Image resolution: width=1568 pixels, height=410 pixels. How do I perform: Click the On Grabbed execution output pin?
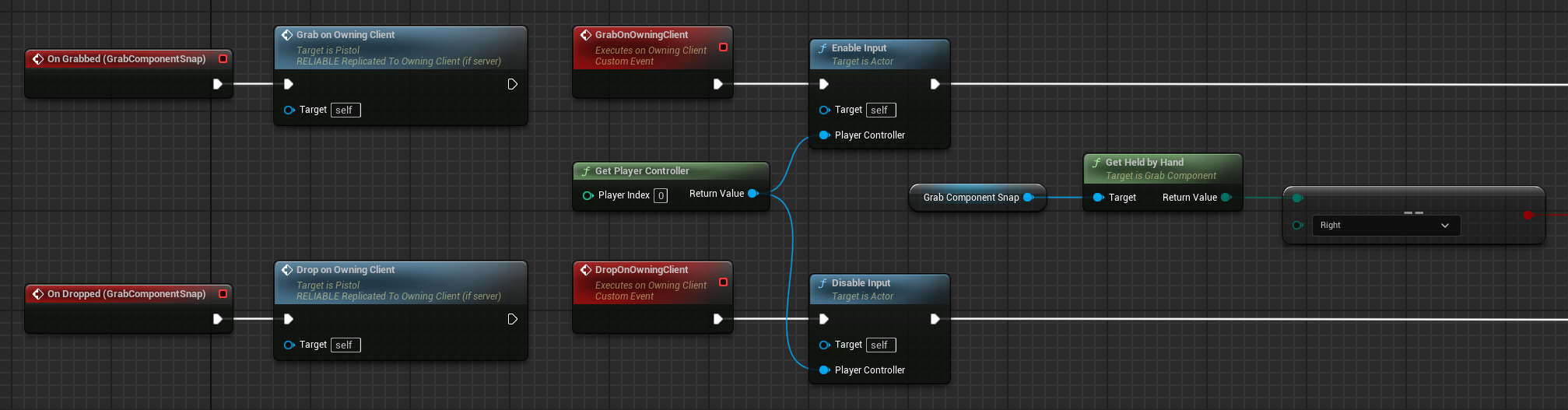pyautogui.click(x=218, y=84)
